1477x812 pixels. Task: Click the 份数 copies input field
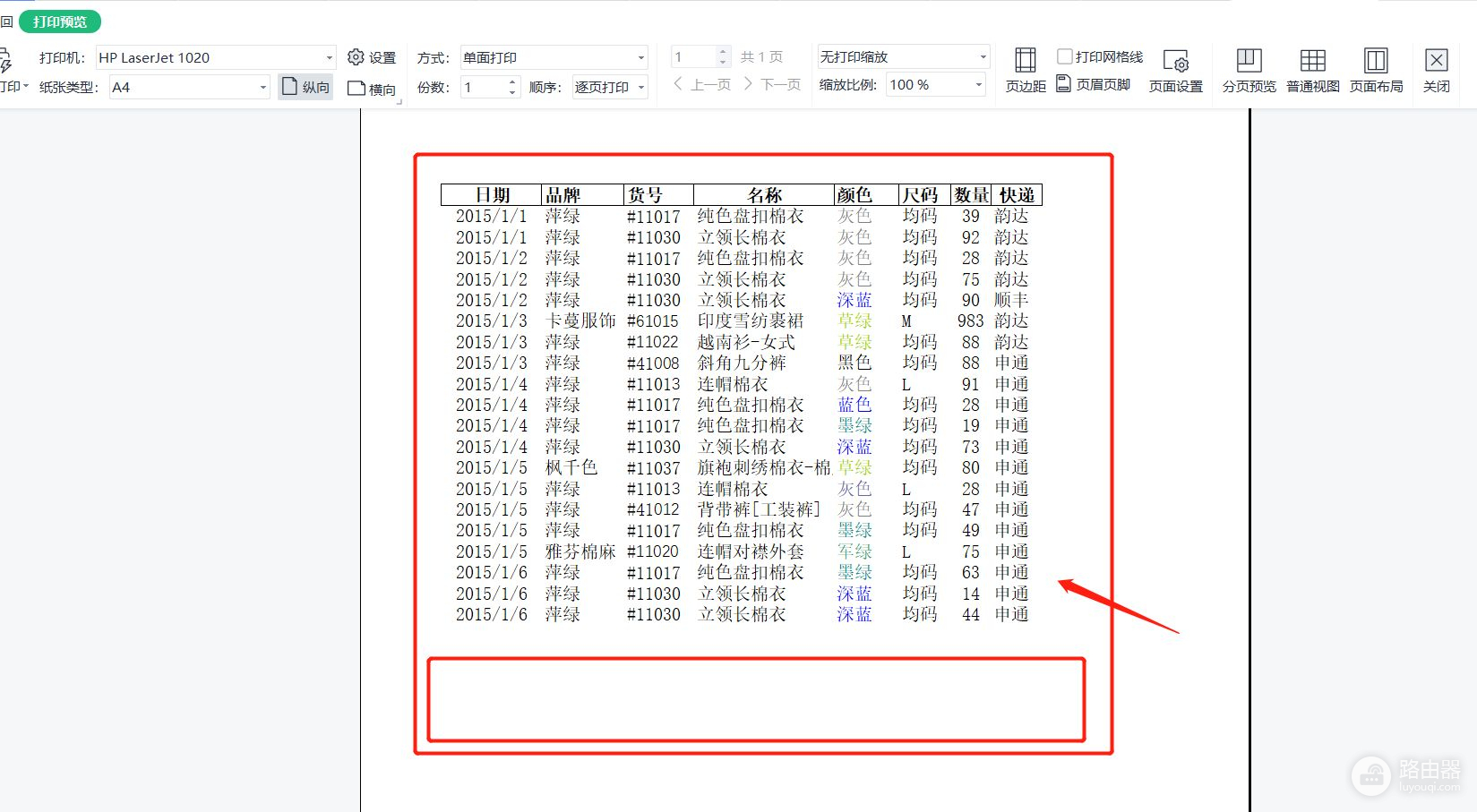point(483,88)
